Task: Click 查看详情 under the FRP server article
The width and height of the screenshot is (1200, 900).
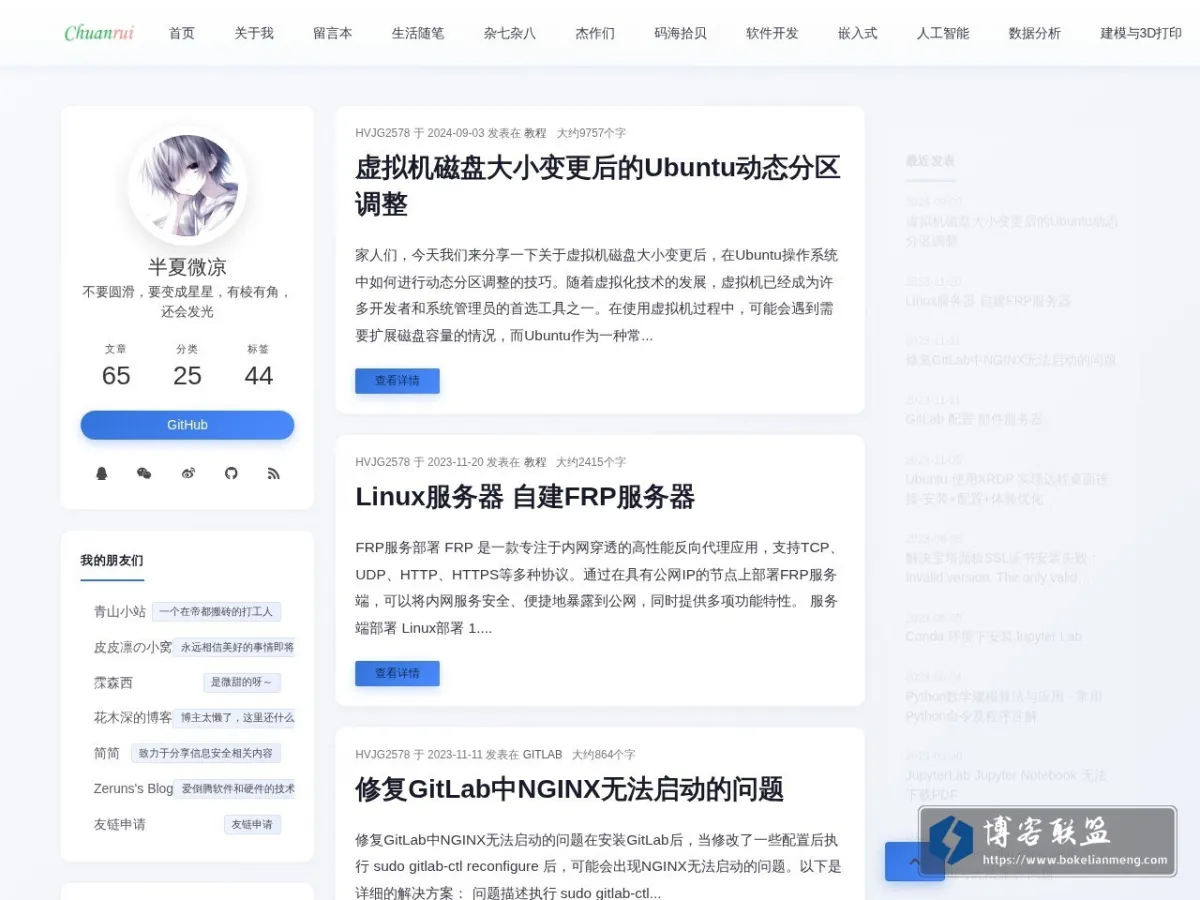Action: pos(397,673)
